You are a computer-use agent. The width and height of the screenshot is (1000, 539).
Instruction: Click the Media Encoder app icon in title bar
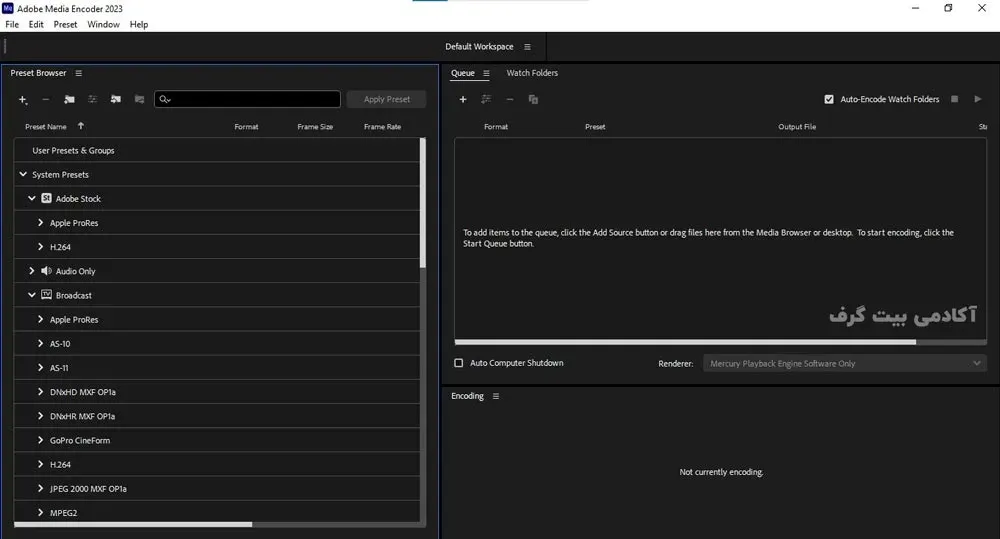[x=8, y=8]
